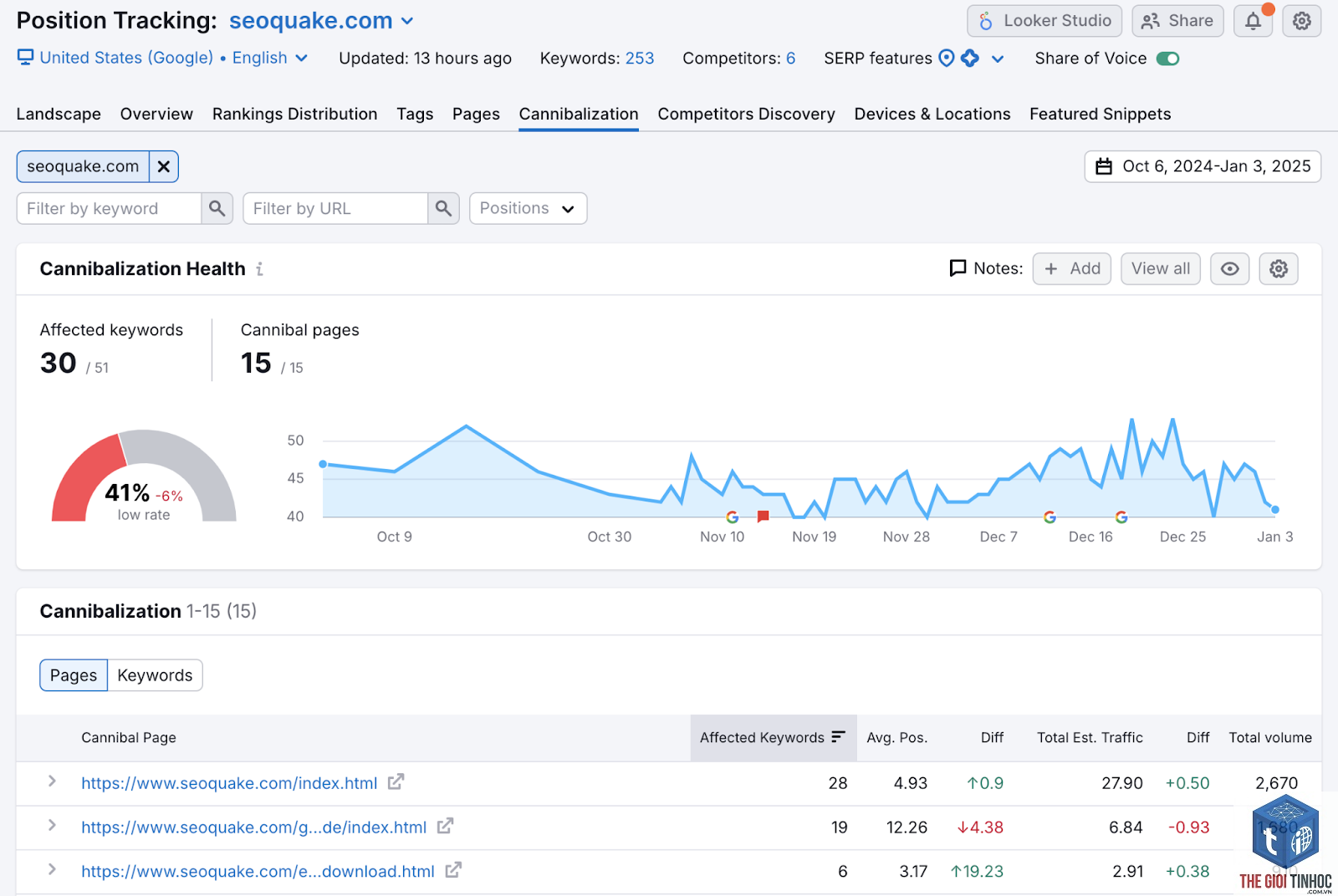
Task: Open Keywords count 253 link
Action: (640, 59)
